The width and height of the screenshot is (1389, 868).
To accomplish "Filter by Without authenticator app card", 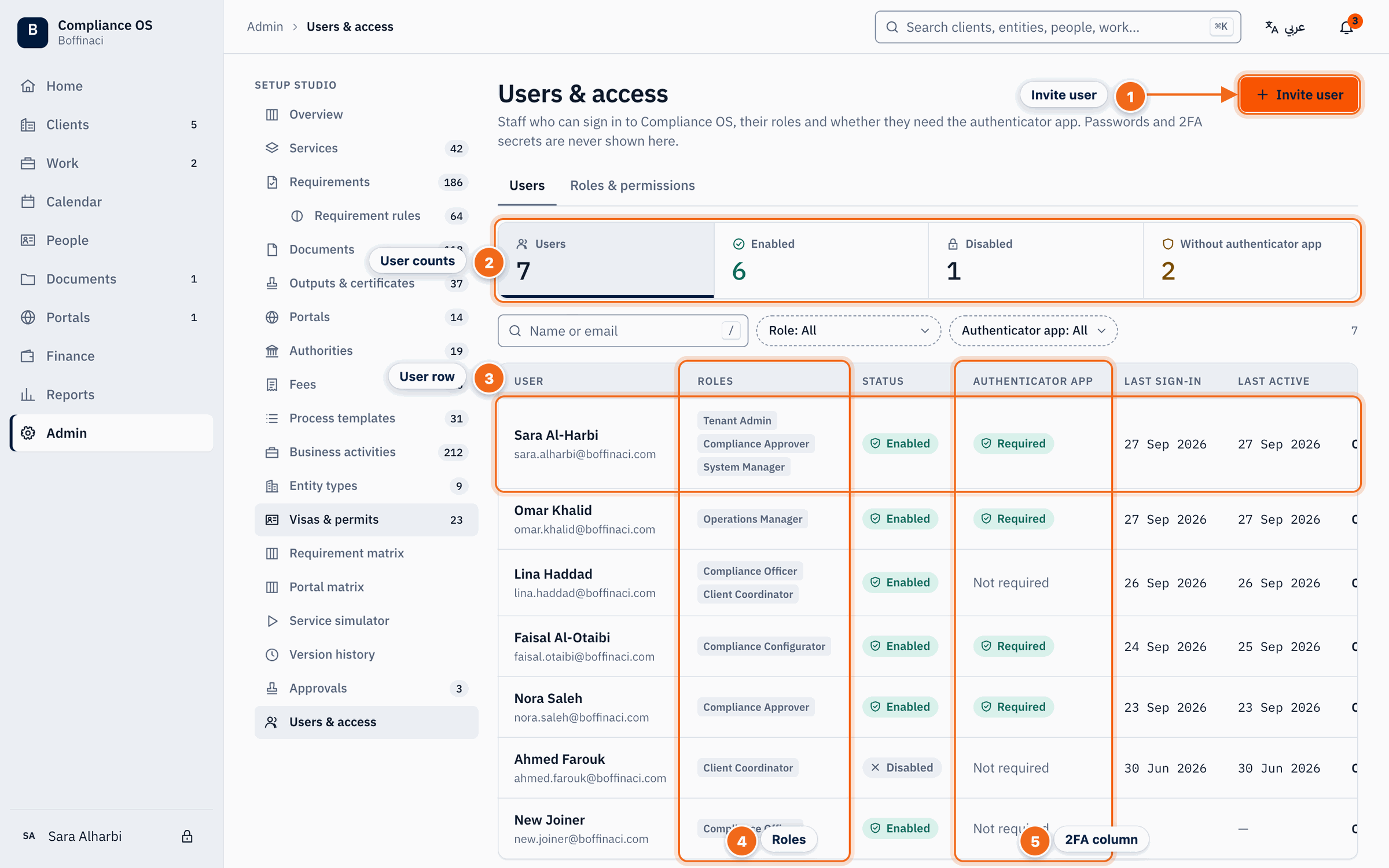I will click(x=1251, y=260).
